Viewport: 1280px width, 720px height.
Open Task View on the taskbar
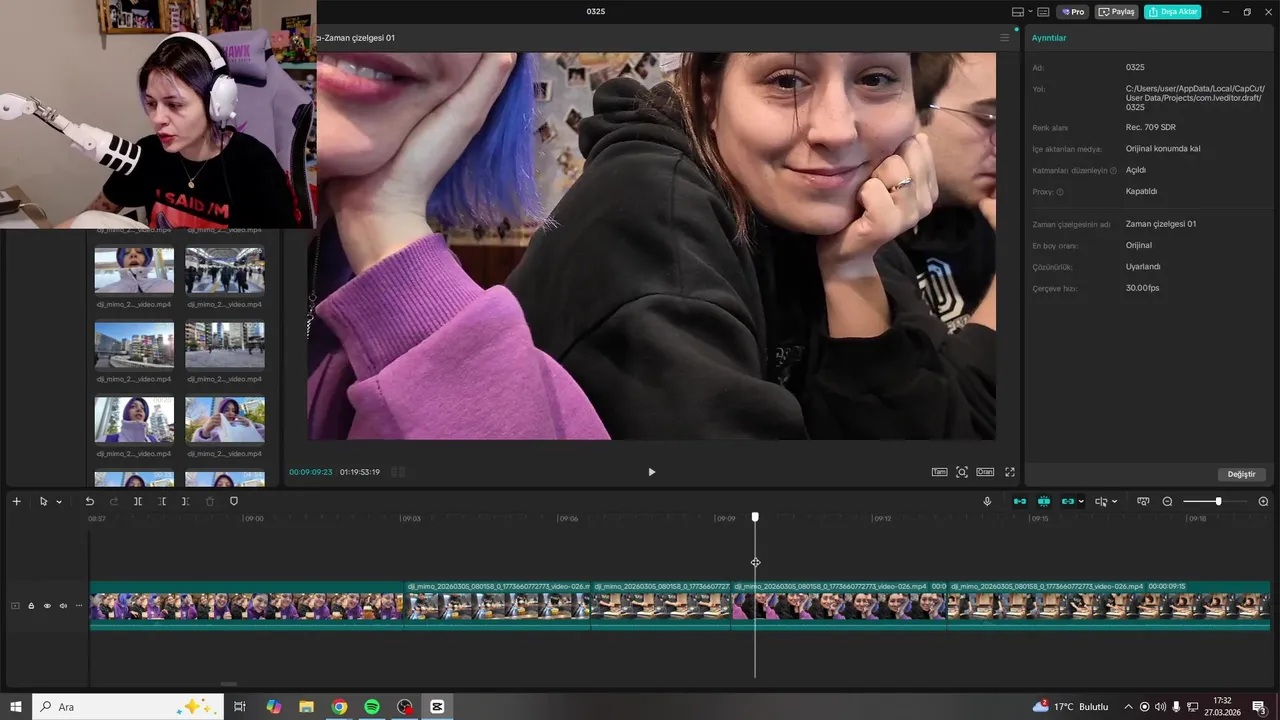240,707
